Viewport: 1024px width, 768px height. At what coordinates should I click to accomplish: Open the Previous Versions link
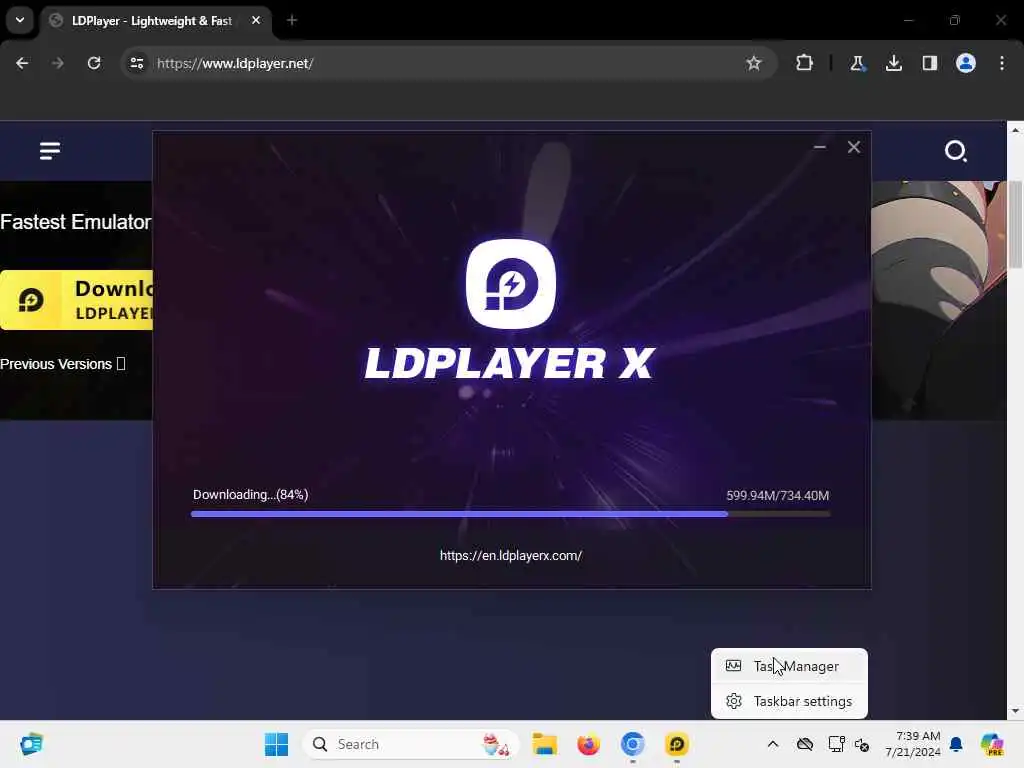tap(62, 364)
